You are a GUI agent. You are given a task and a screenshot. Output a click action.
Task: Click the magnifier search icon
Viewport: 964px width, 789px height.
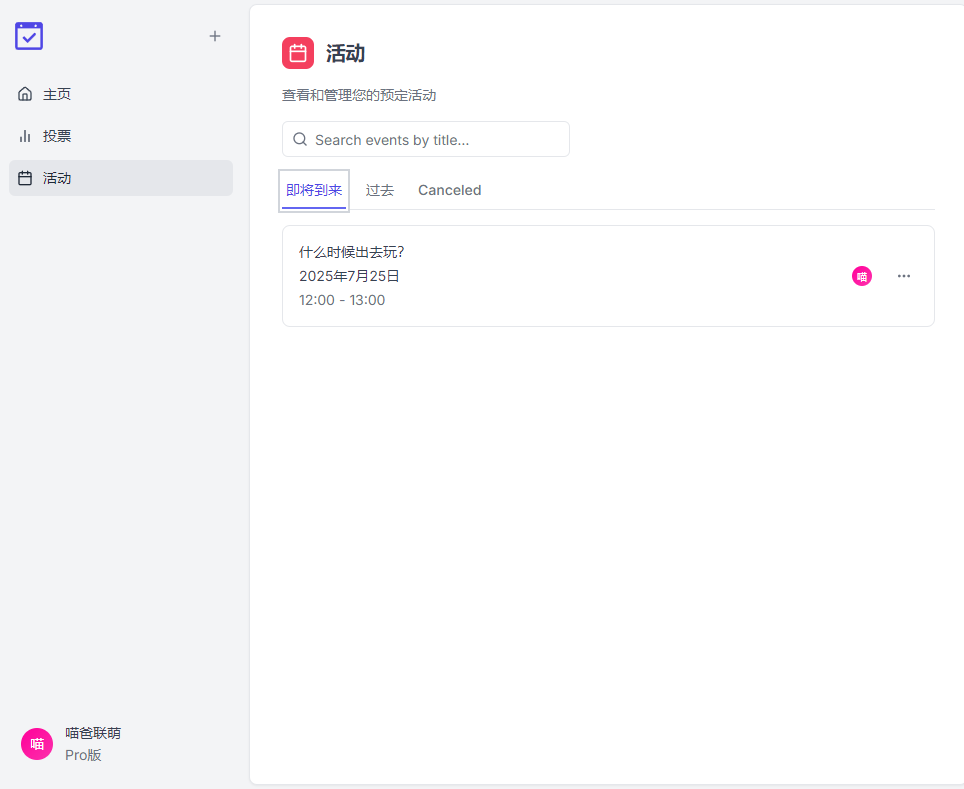pos(300,139)
